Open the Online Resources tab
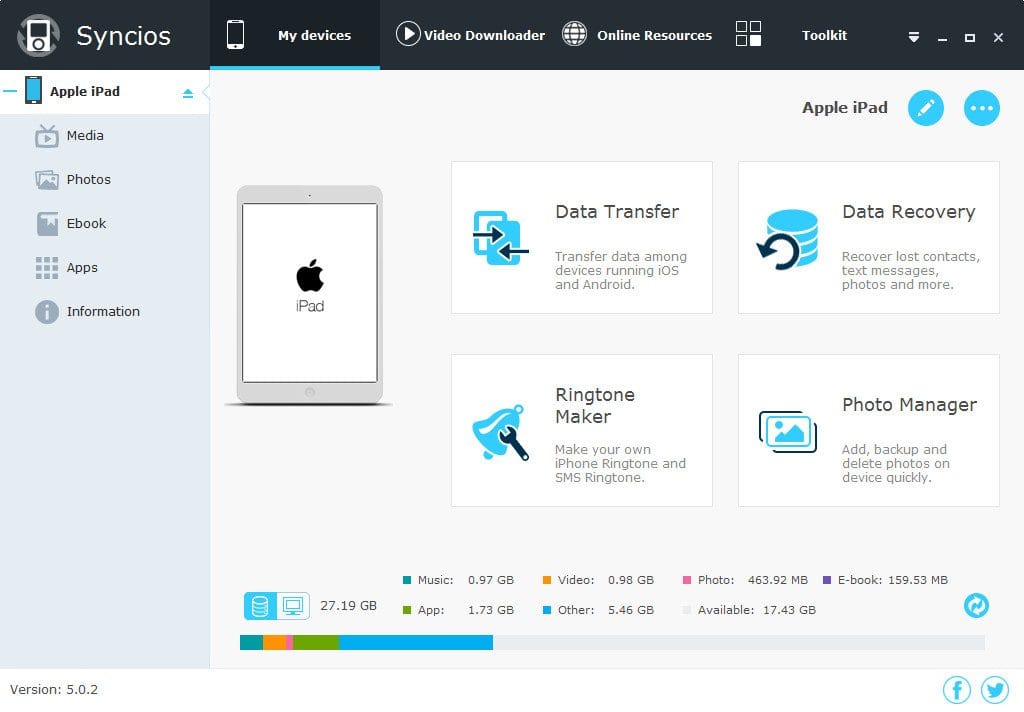Viewport: 1024px width, 712px height. point(637,34)
